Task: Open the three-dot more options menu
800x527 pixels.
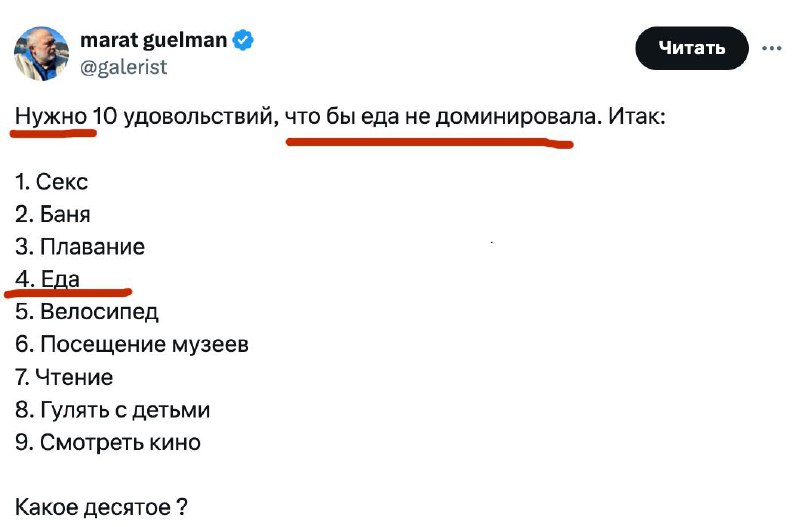Action: pos(771,48)
